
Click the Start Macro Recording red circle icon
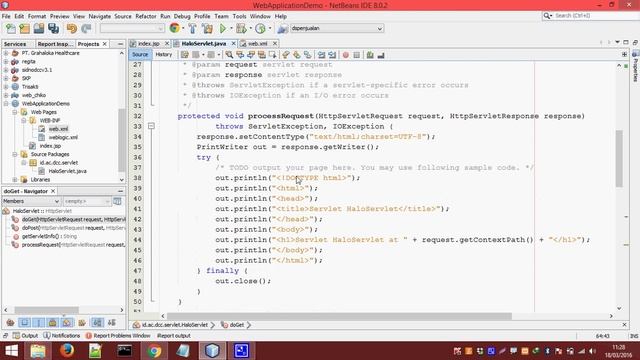(346, 55)
